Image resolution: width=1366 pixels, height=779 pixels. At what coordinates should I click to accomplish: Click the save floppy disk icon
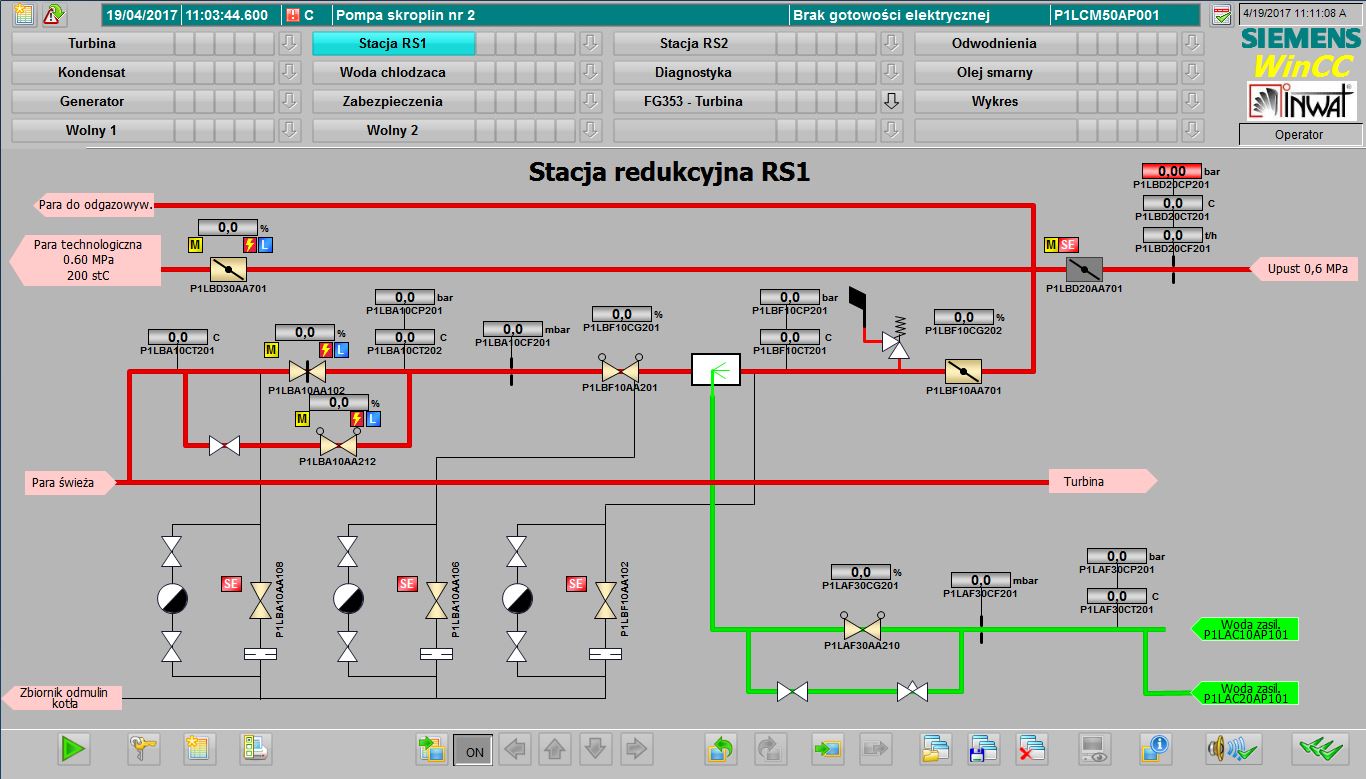(983, 747)
